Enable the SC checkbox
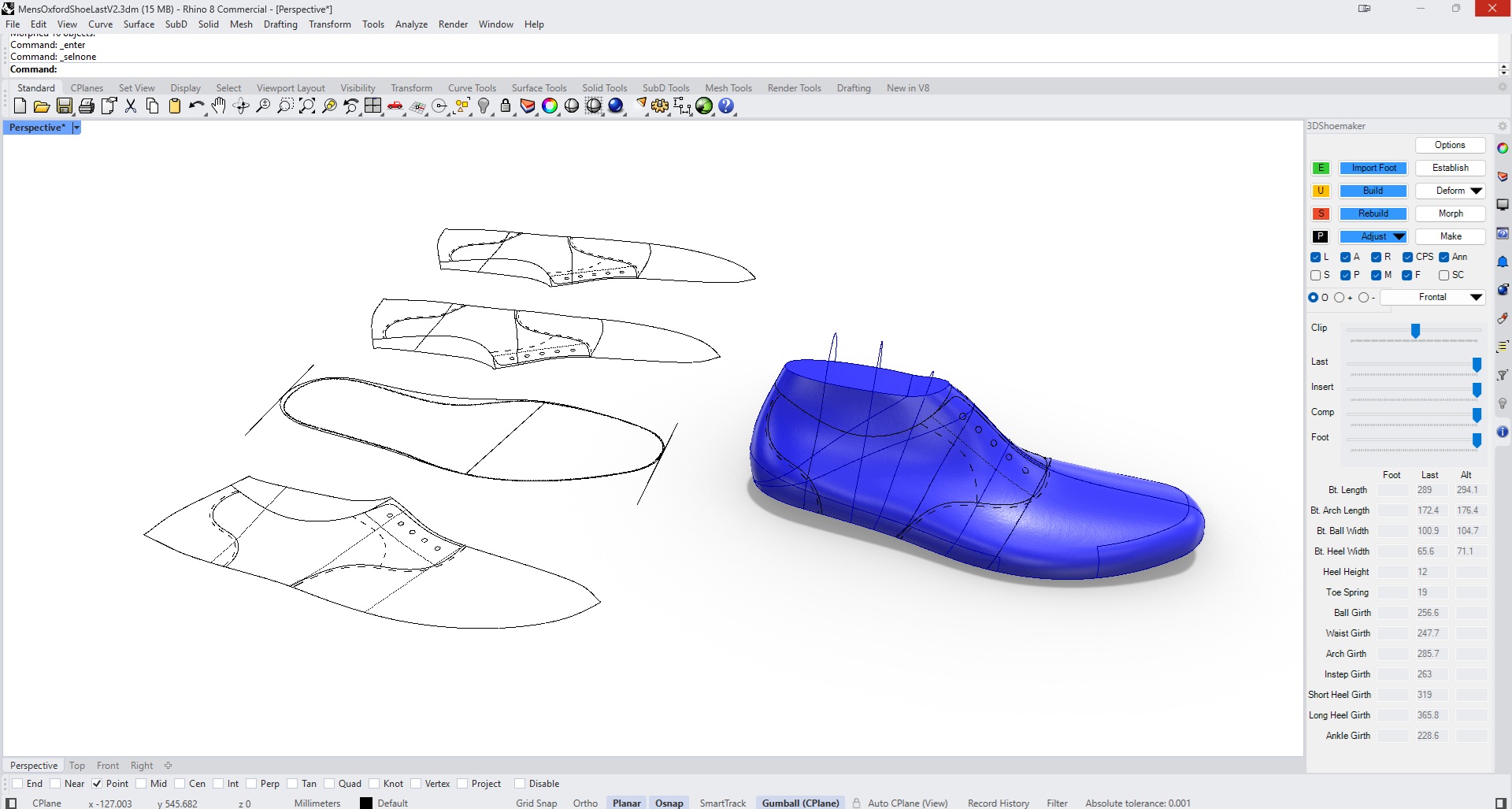Screen dimensions: 1512x809 (x=1443, y=276)
